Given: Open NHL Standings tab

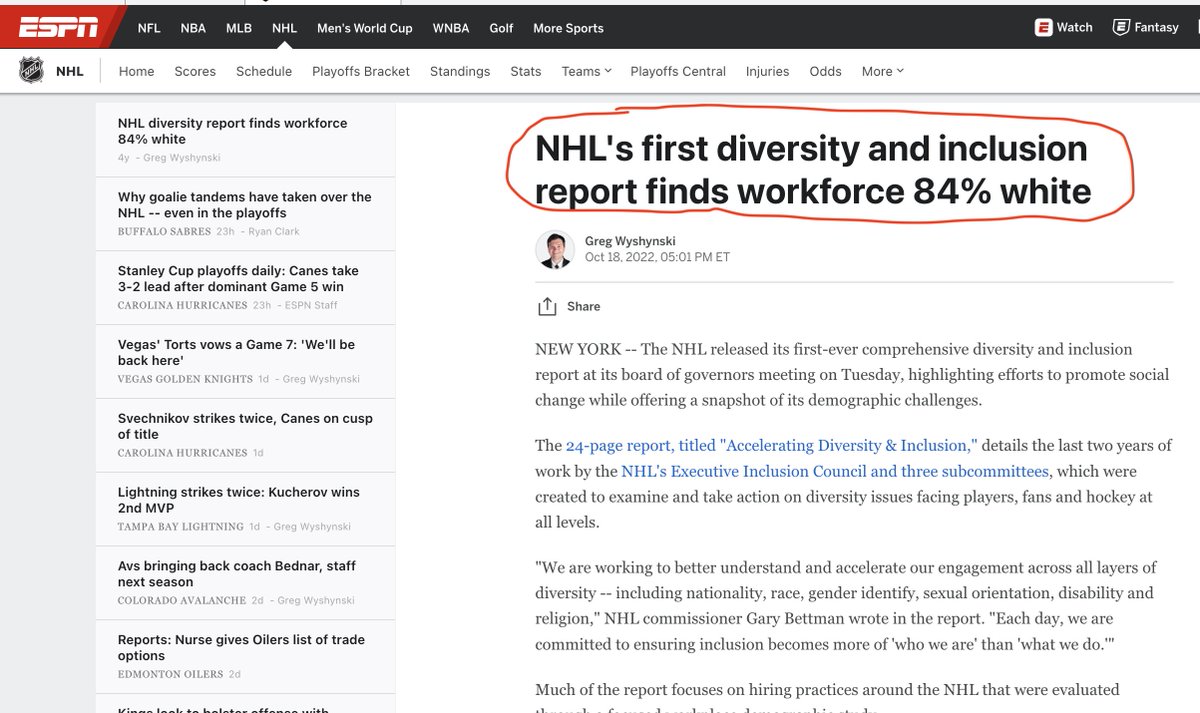Looking at the screenshot, I should pos(460,71).
